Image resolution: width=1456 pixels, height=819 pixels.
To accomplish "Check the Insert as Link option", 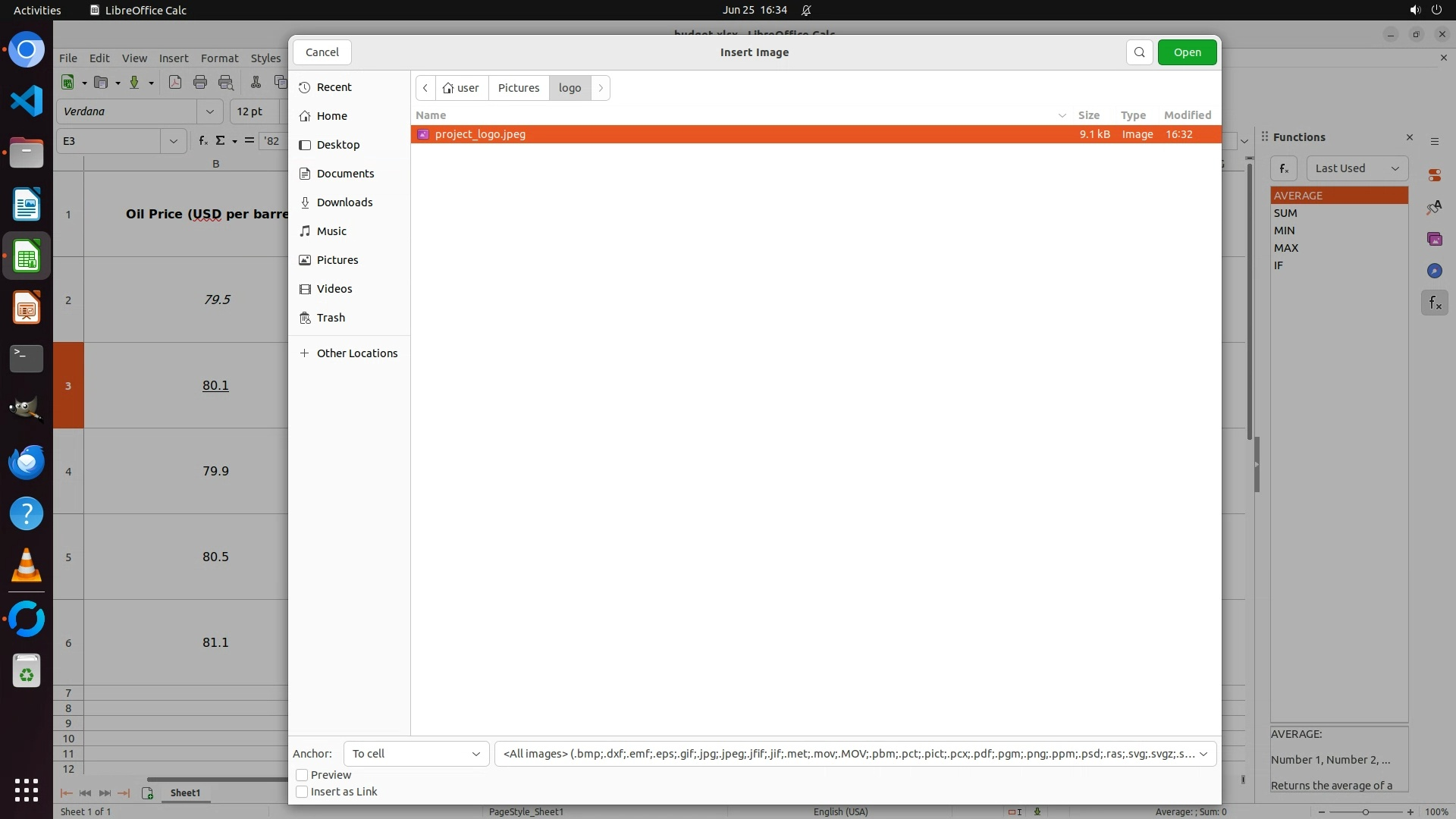I will click(302, 792).
